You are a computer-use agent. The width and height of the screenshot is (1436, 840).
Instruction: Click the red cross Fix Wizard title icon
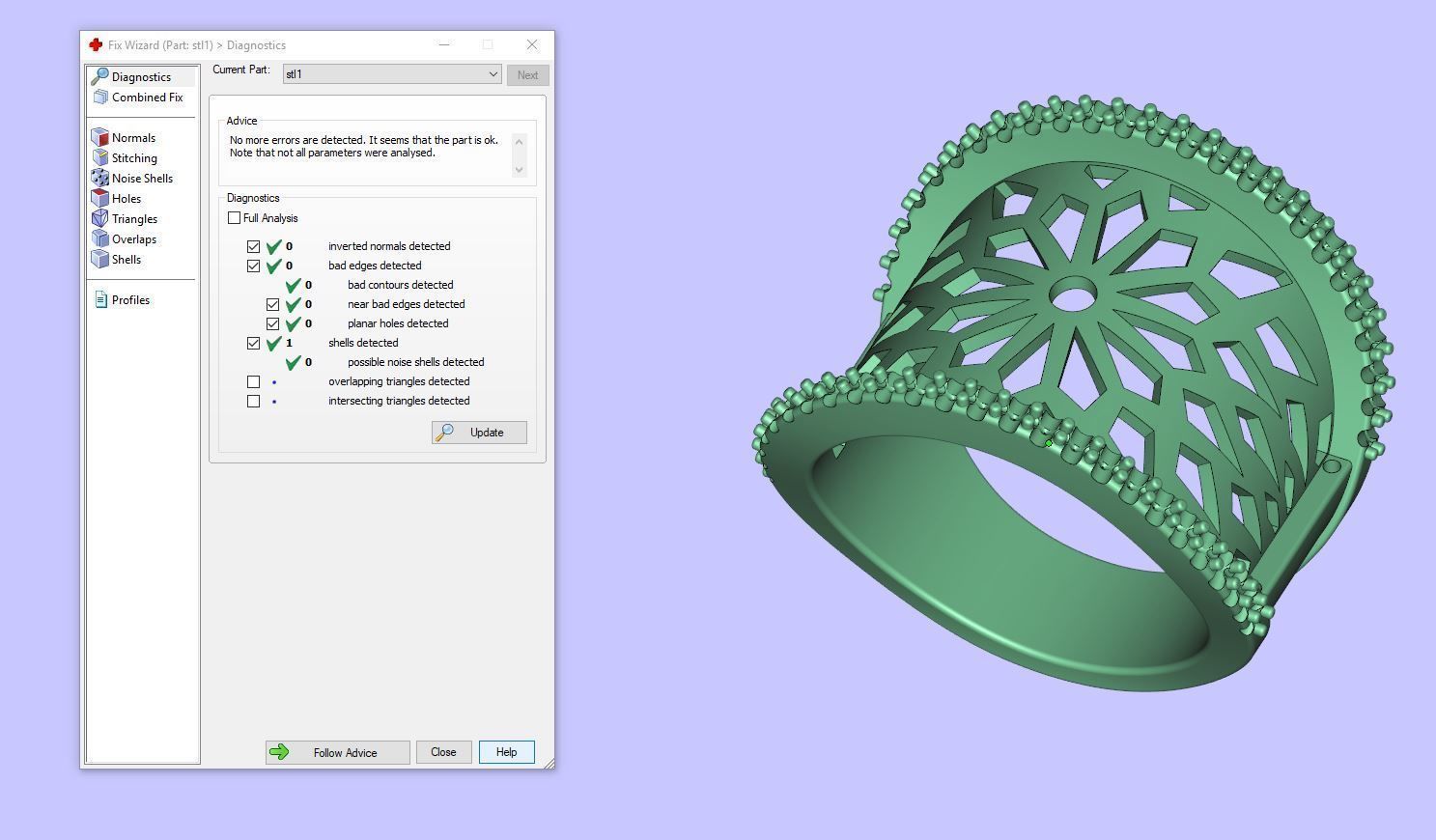point(96,44)
